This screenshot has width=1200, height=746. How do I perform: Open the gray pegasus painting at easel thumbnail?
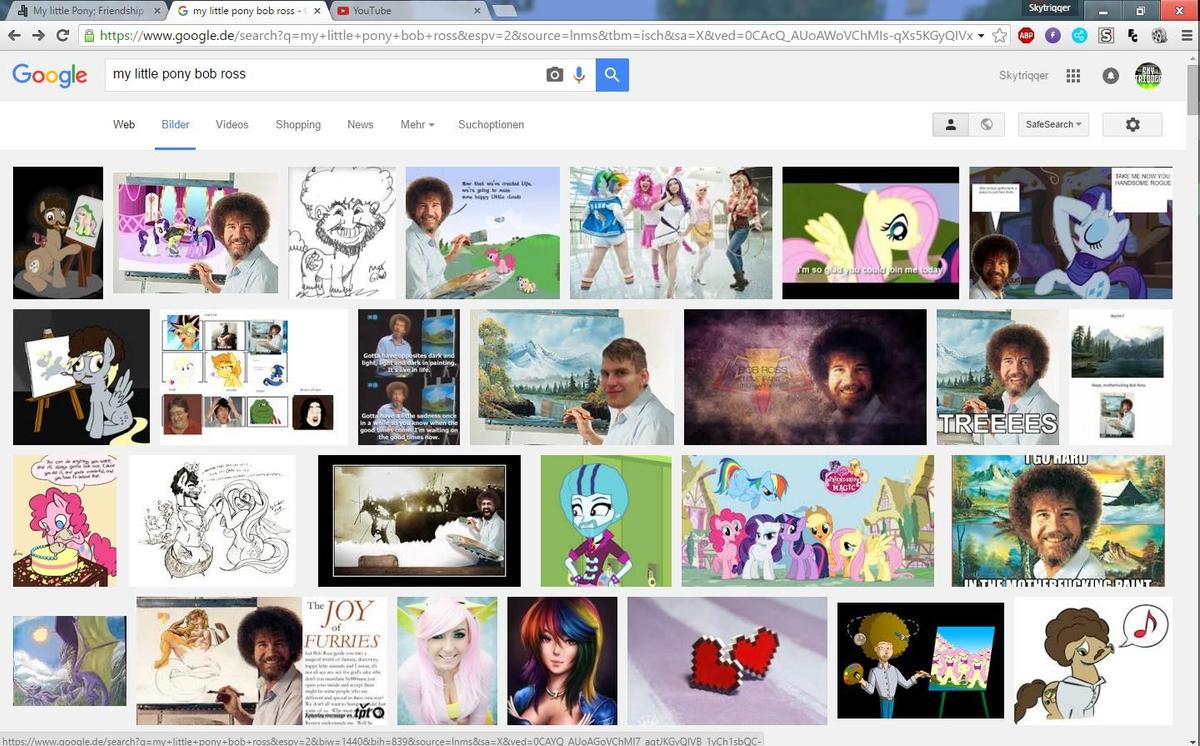pyautogui.click(x=81, y=377)
